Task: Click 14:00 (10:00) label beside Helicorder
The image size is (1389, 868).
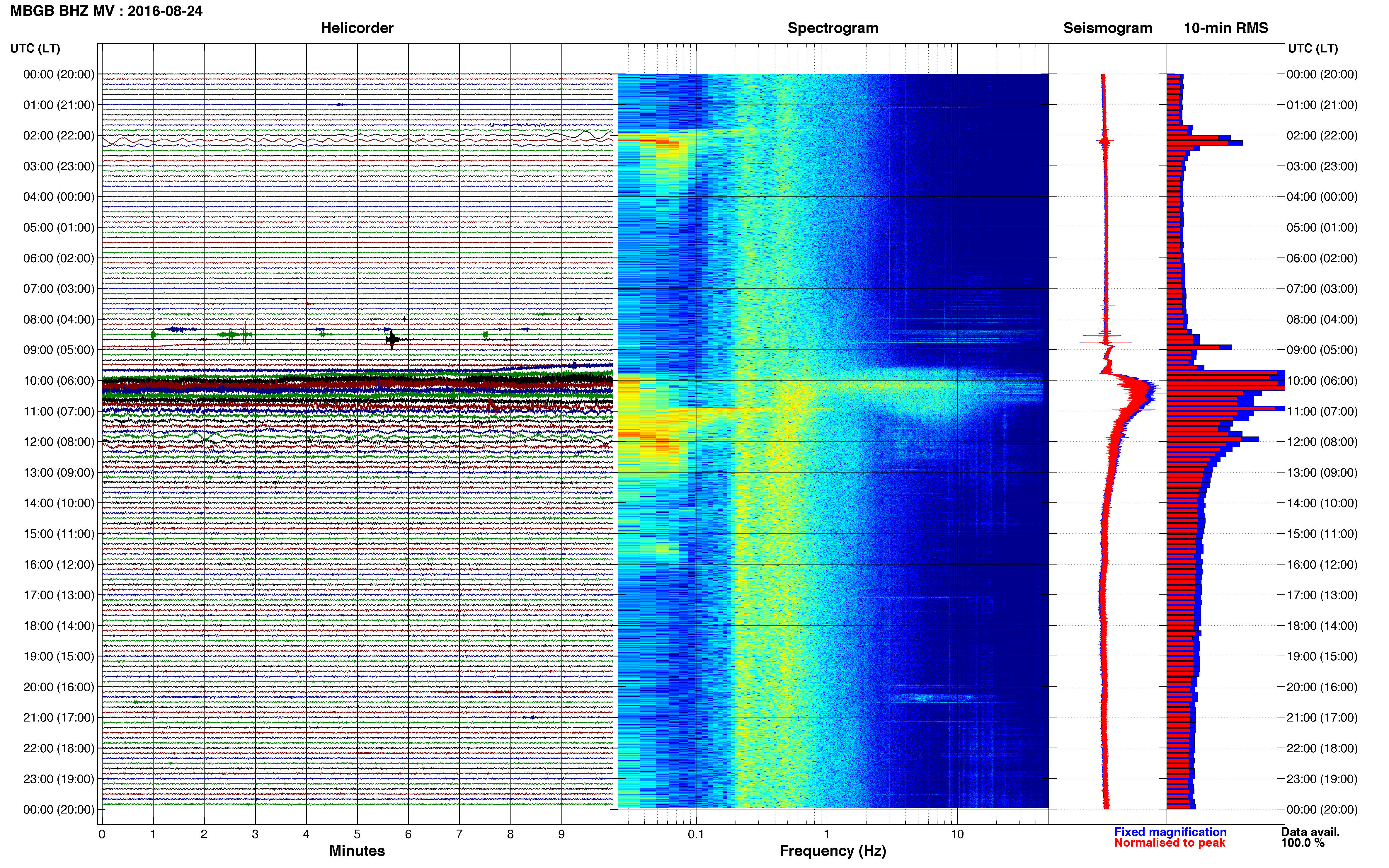Action: coord(59,504)
